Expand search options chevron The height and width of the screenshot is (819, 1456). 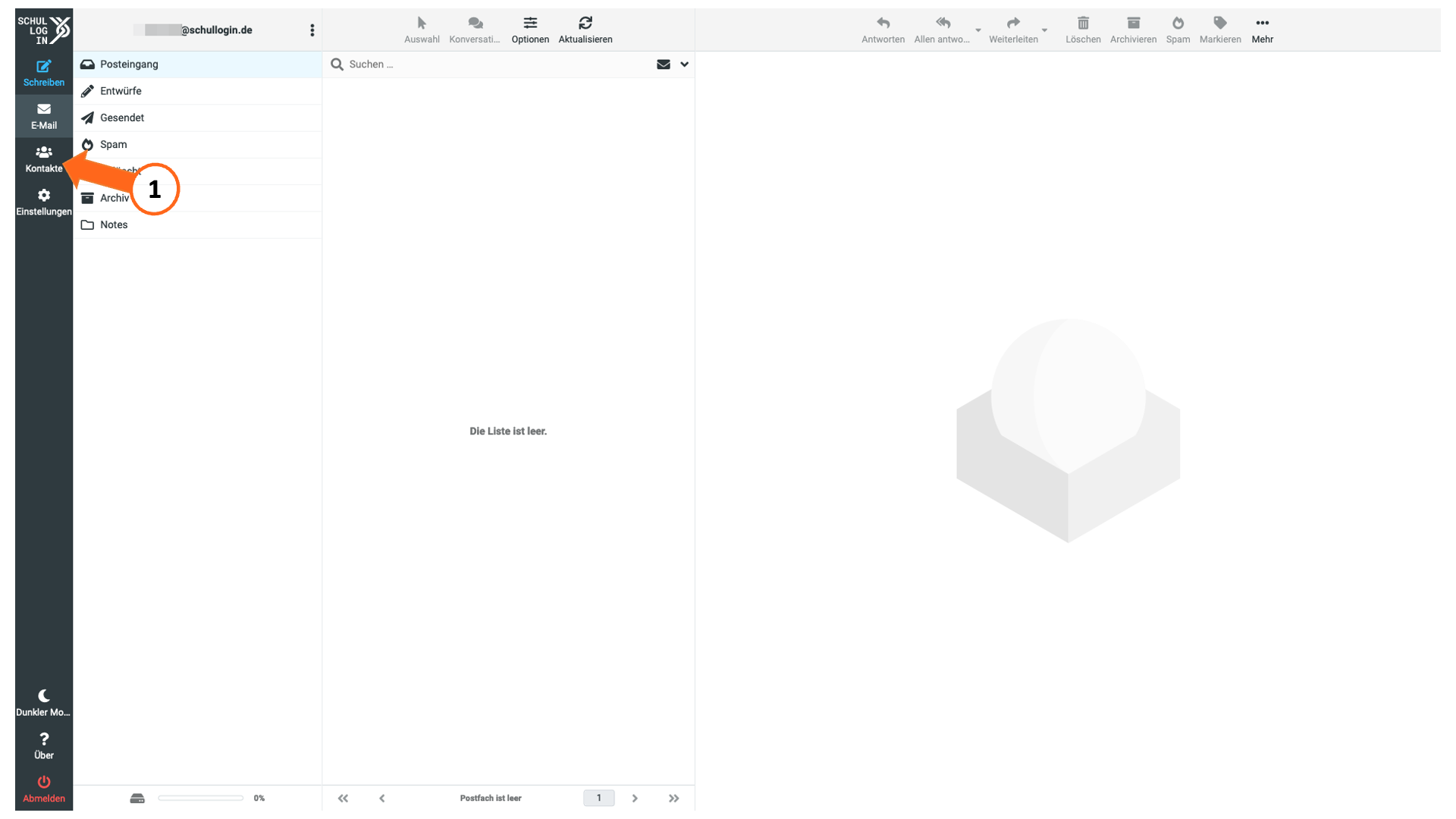pos(684,64)
